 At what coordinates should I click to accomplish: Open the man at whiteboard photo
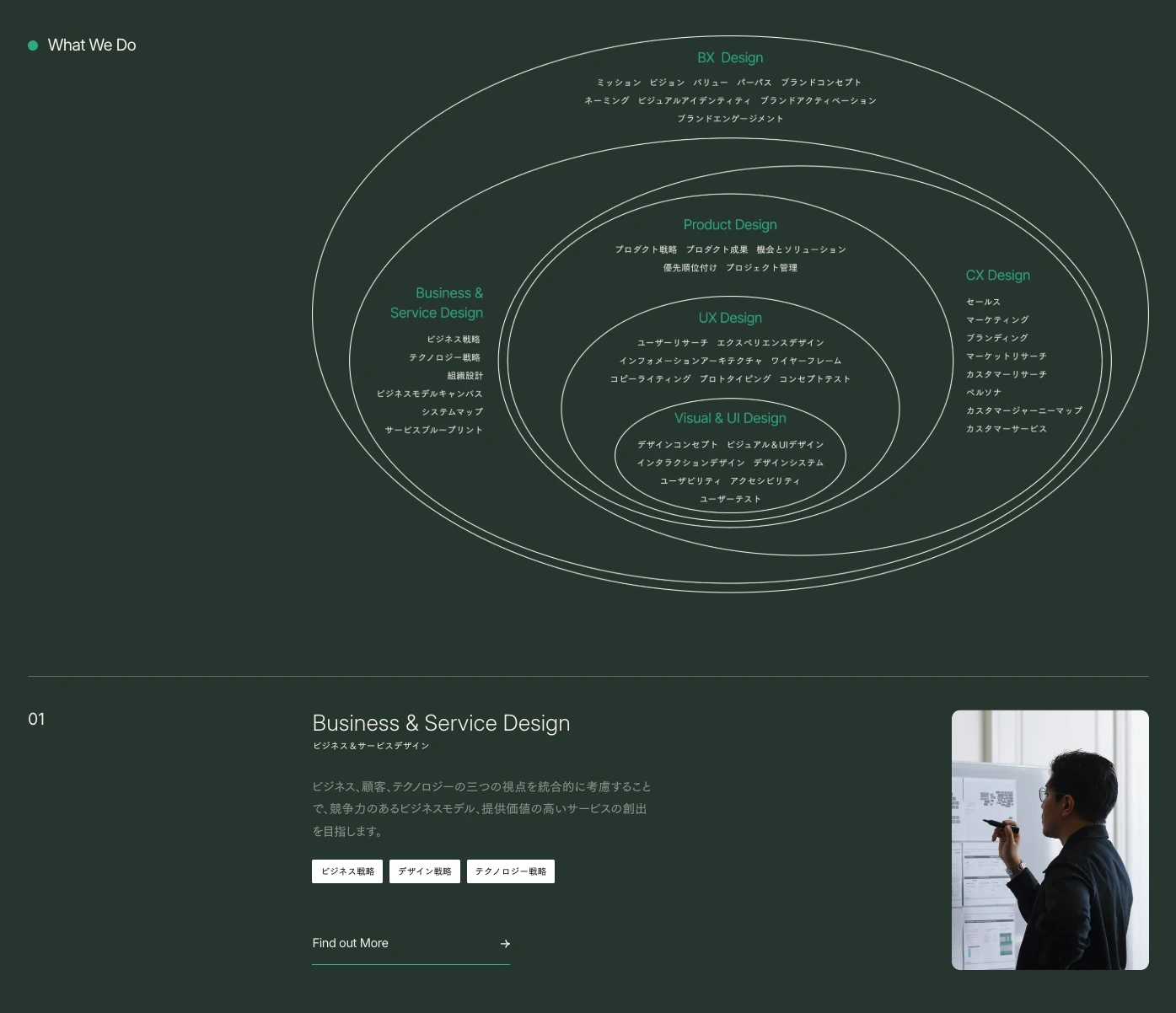[1050, 839]
